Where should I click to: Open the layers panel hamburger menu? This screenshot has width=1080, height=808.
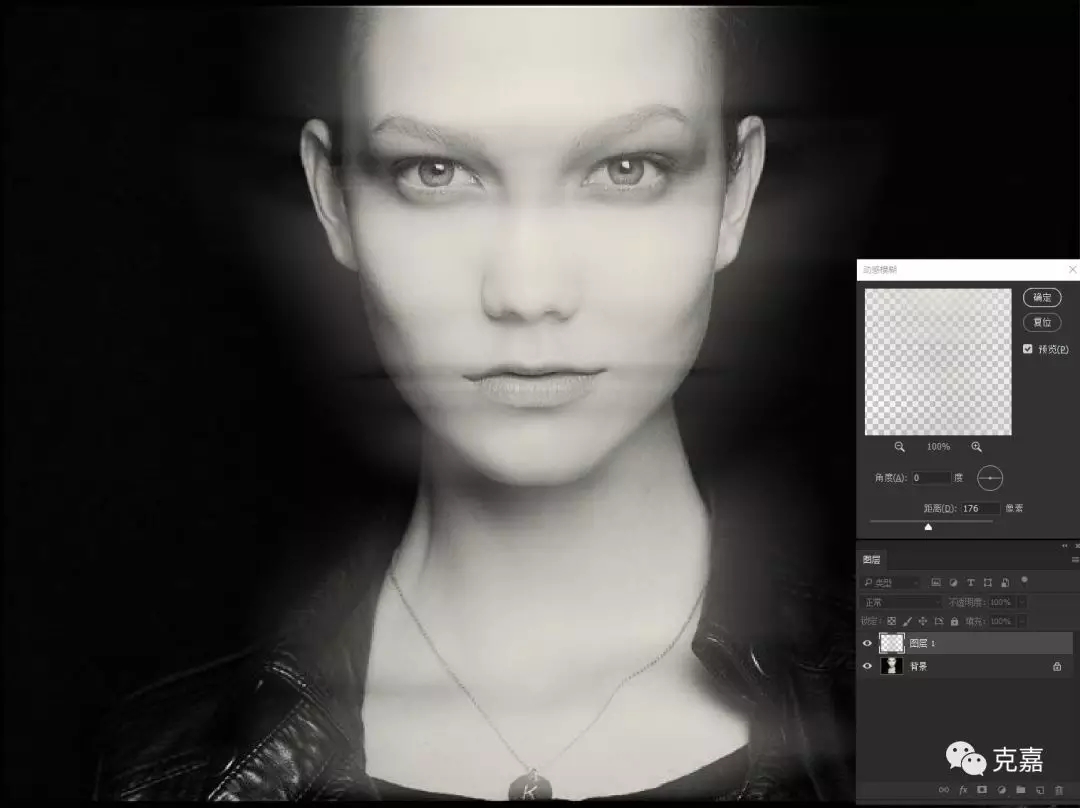click(x=1074, y=559)
